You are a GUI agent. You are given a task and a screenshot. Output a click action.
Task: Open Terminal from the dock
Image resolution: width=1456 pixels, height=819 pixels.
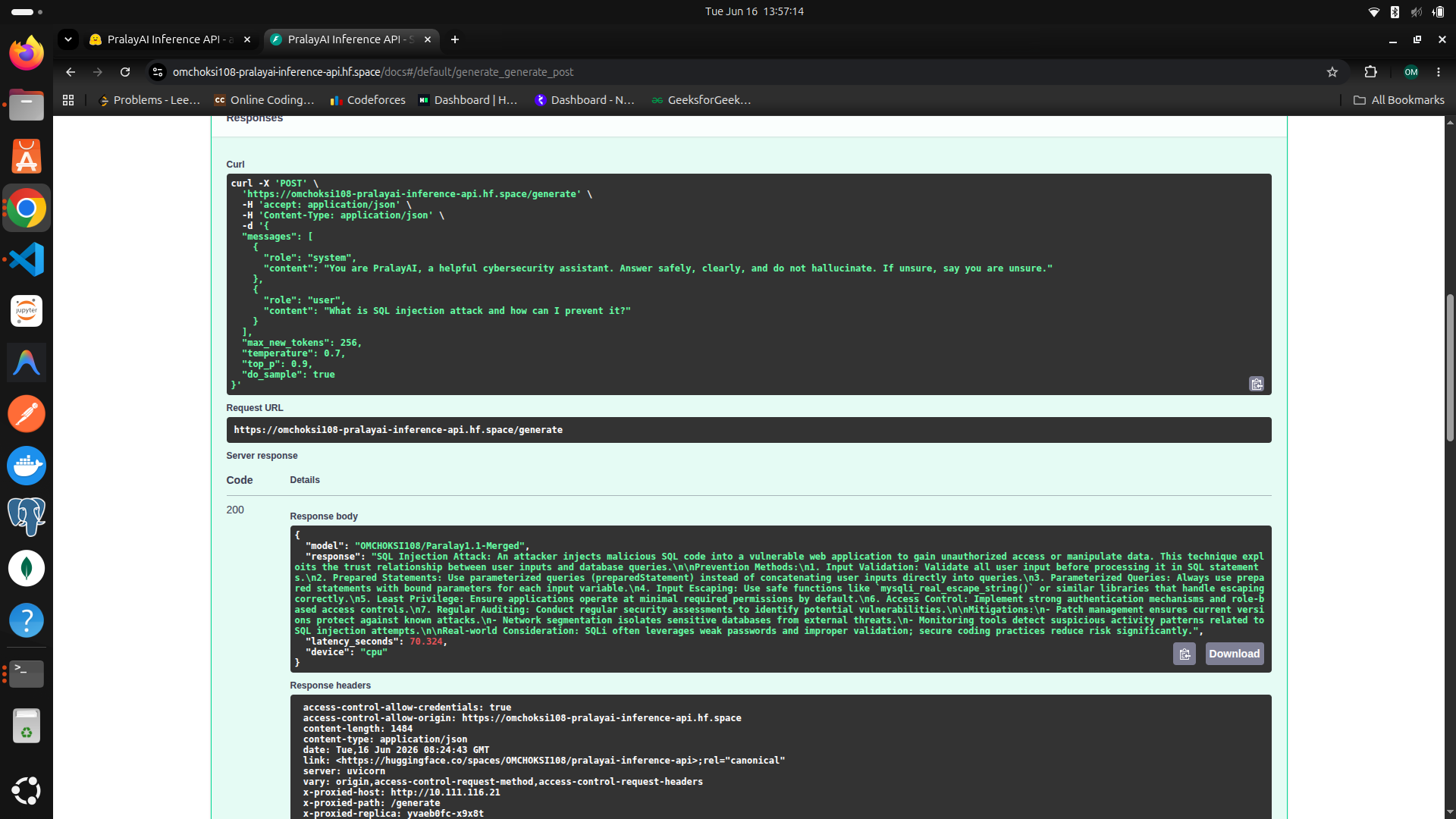[x=27, y=673]
